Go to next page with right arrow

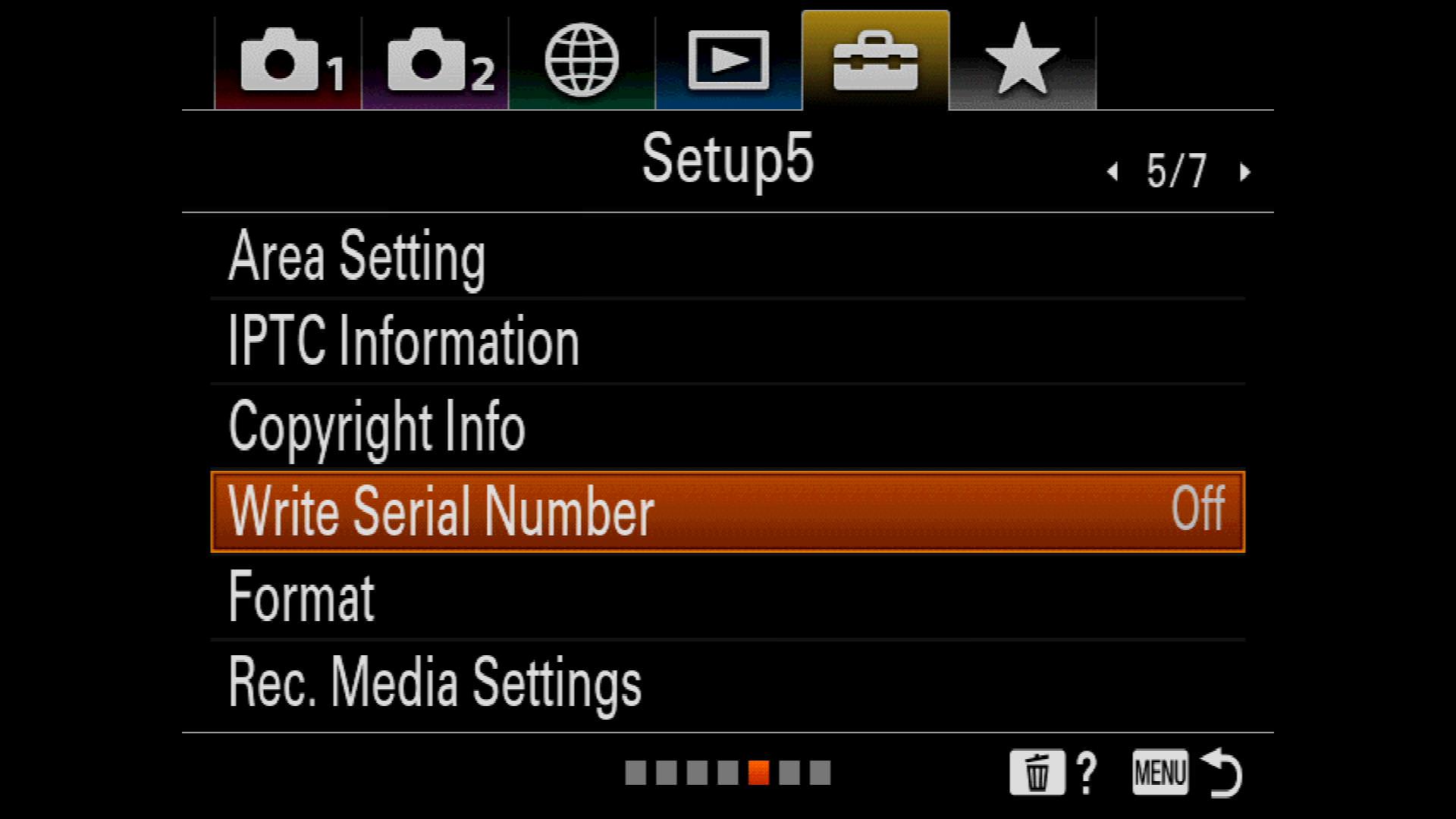[x=1244, y=172]
